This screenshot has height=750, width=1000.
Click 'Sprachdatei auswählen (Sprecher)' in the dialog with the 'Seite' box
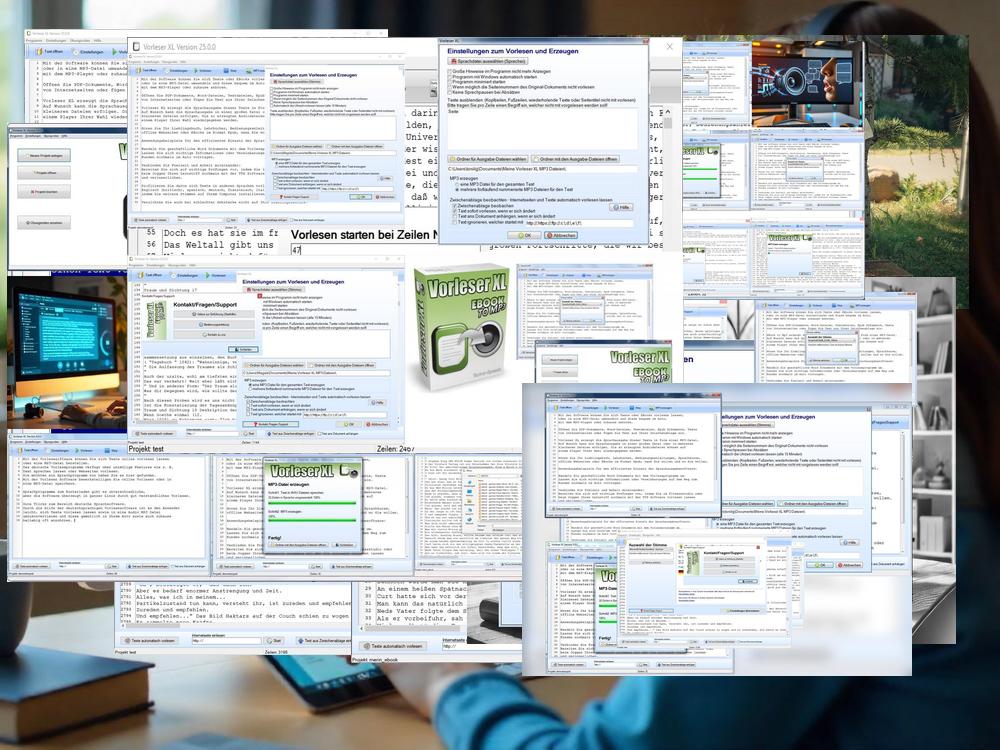[x=488, y=61]
